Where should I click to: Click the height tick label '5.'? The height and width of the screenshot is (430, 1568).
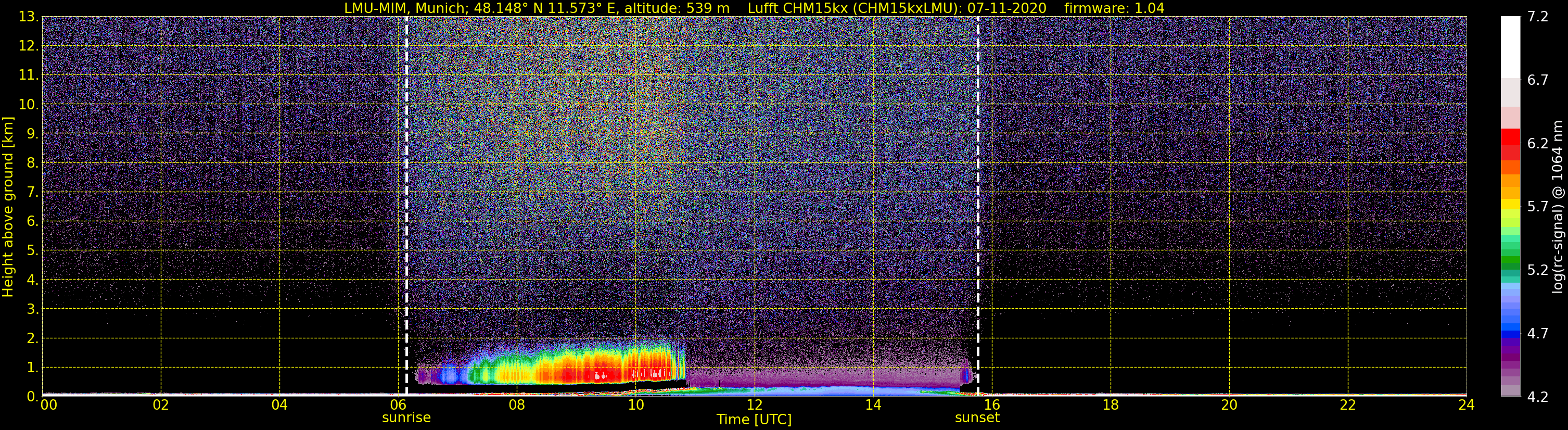(32, 250)
